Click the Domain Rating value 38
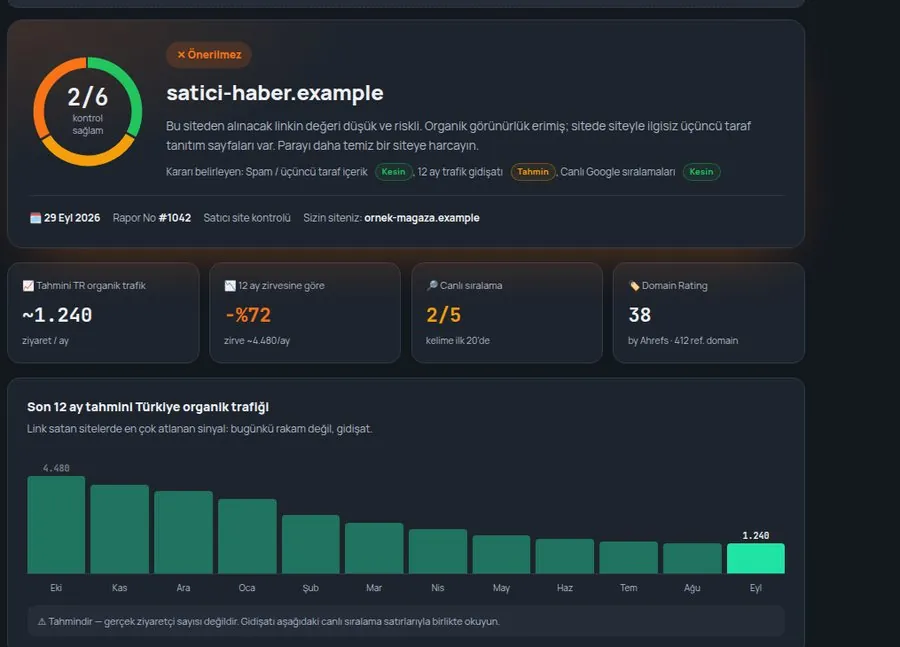The height and width of the screenshot is (647, 900). coord(639,315)
